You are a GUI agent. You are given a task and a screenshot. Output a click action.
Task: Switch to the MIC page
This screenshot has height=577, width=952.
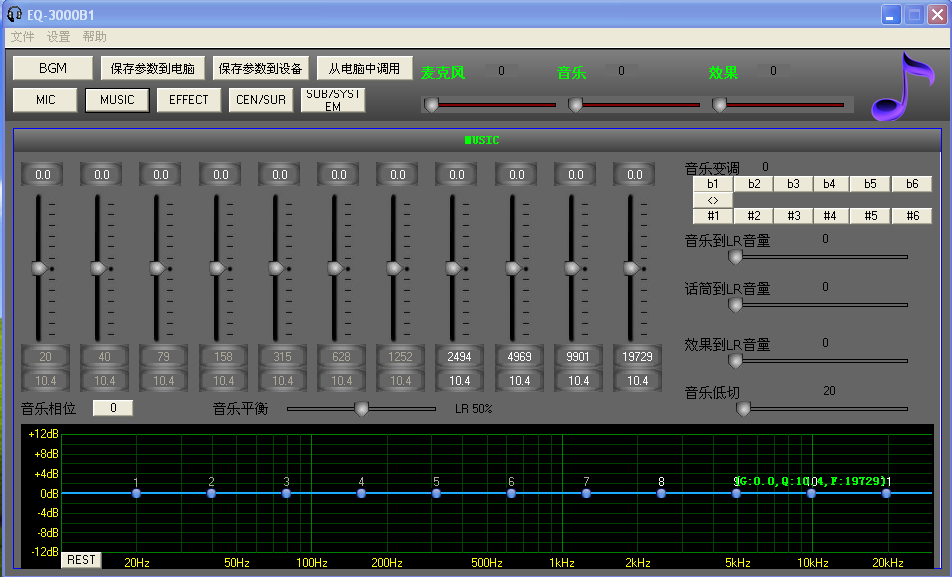pyautogui.click(x=46, y=100)
